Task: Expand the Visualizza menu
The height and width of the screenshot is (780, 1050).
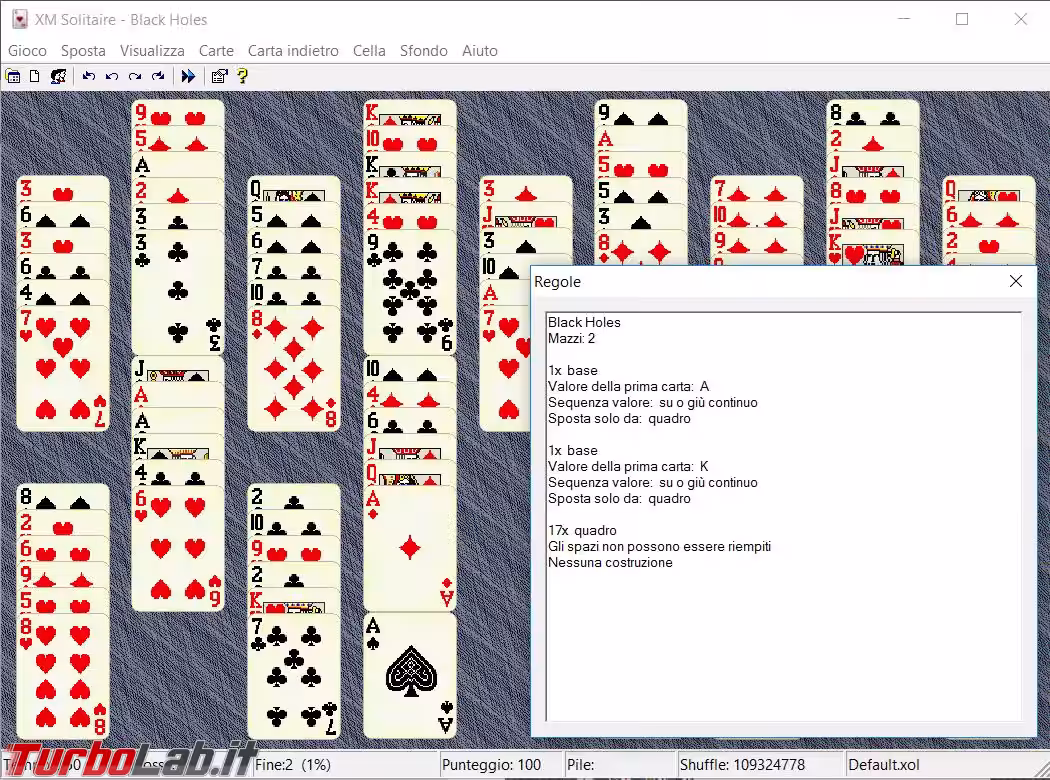Action: pos(152,50)
